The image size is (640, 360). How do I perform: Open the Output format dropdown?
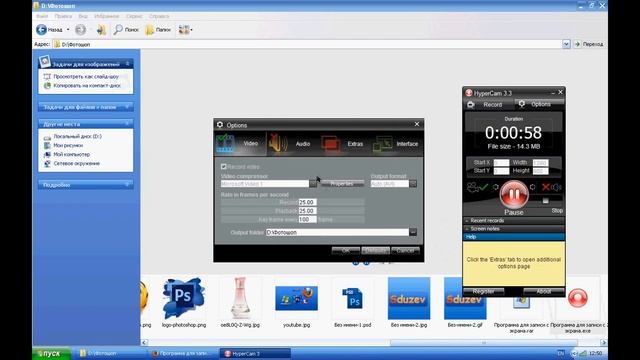413,184
